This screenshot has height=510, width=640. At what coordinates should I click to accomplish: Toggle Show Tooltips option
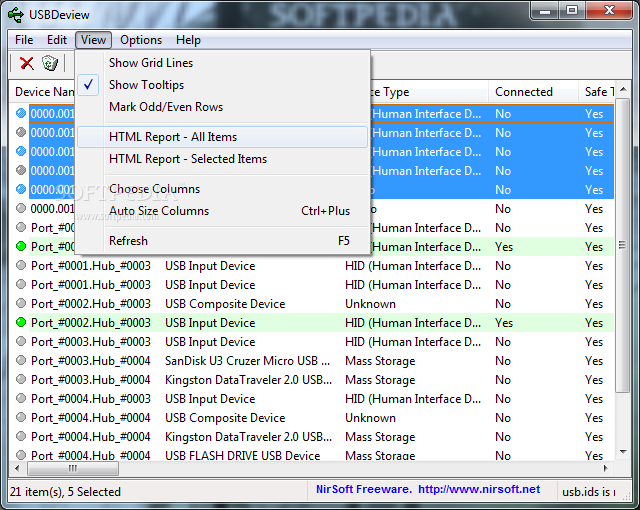pyautogui.click(x=223, y=85)
